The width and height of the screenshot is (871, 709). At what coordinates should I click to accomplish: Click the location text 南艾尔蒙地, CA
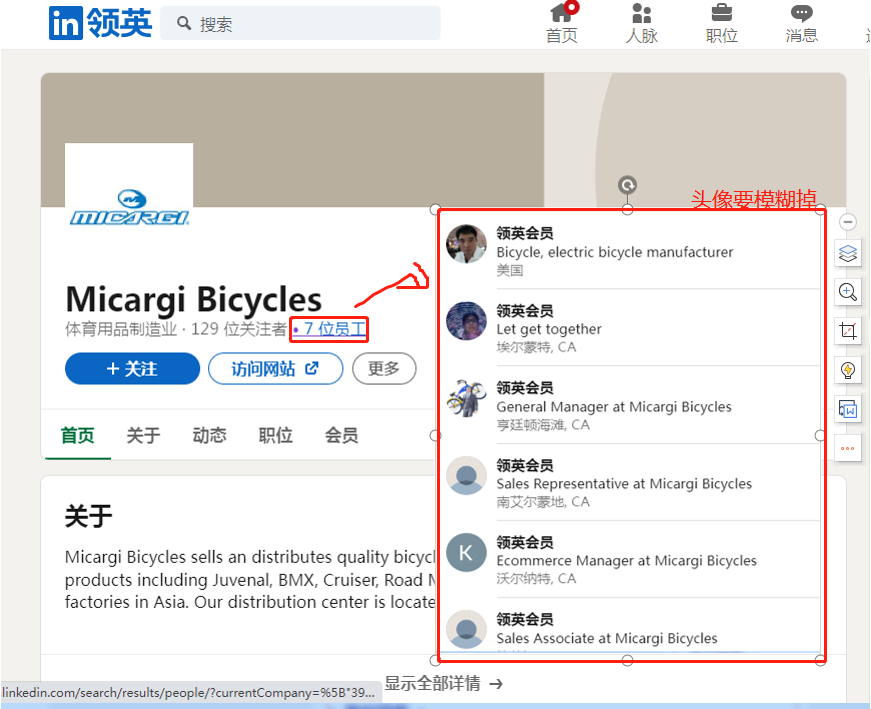(x=543, y=502)
